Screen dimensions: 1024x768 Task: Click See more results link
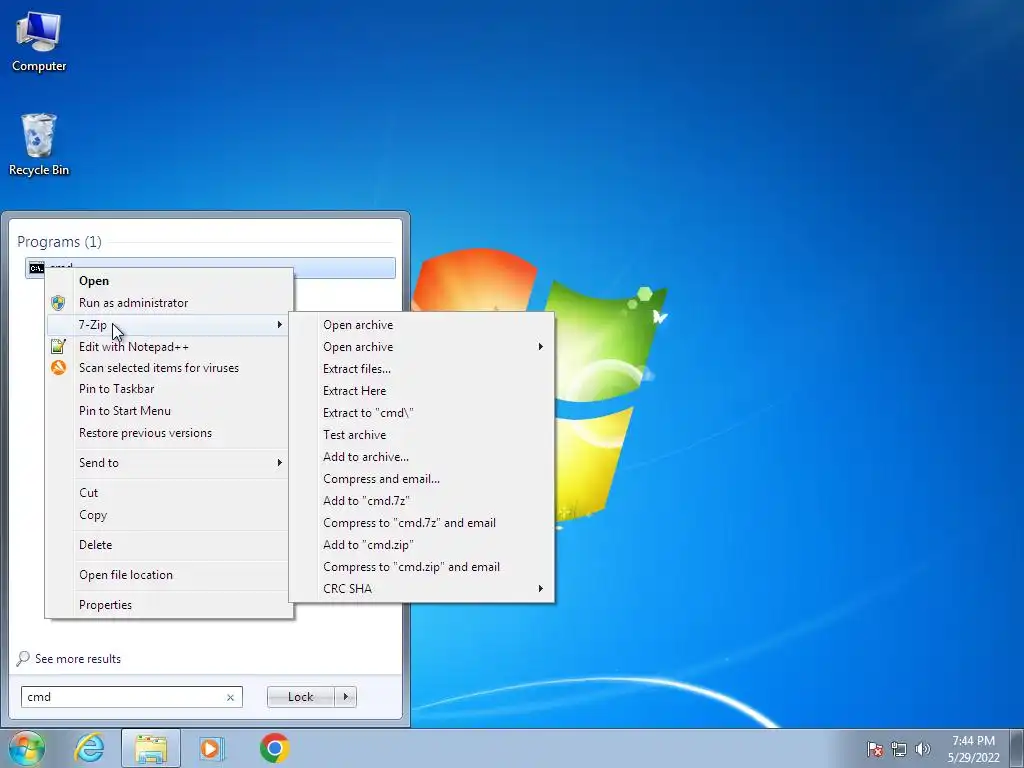click(x=78, y=659)
